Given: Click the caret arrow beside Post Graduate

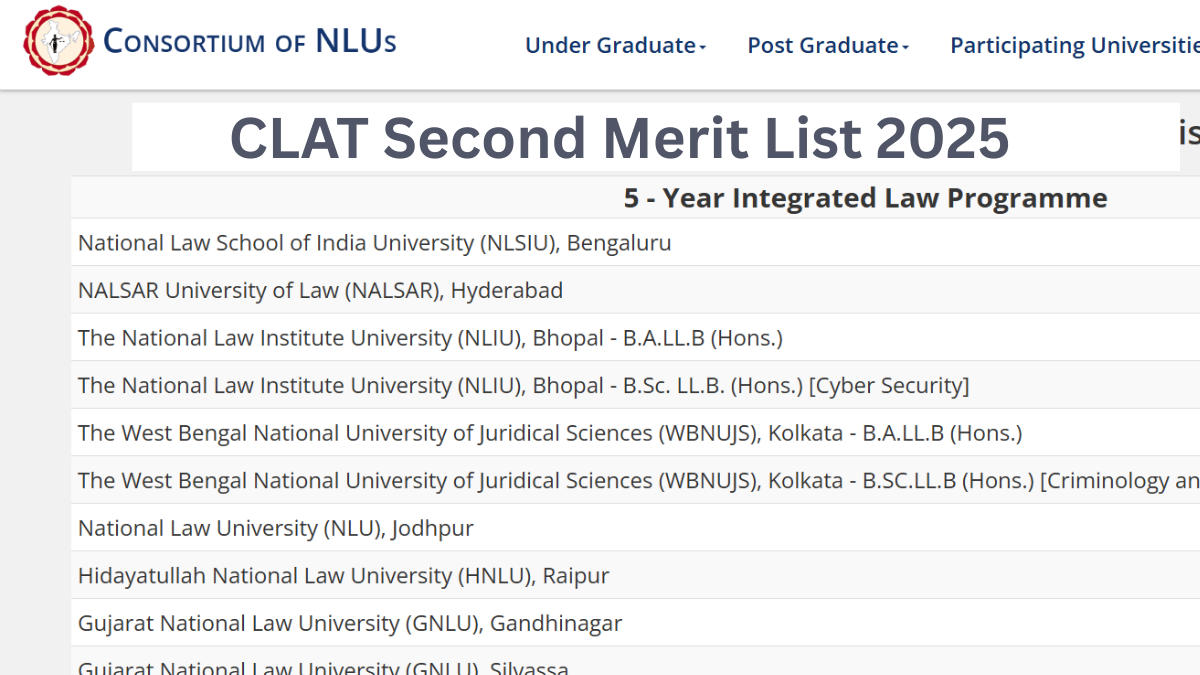Looking at the screenshot, I should point(905,47).
